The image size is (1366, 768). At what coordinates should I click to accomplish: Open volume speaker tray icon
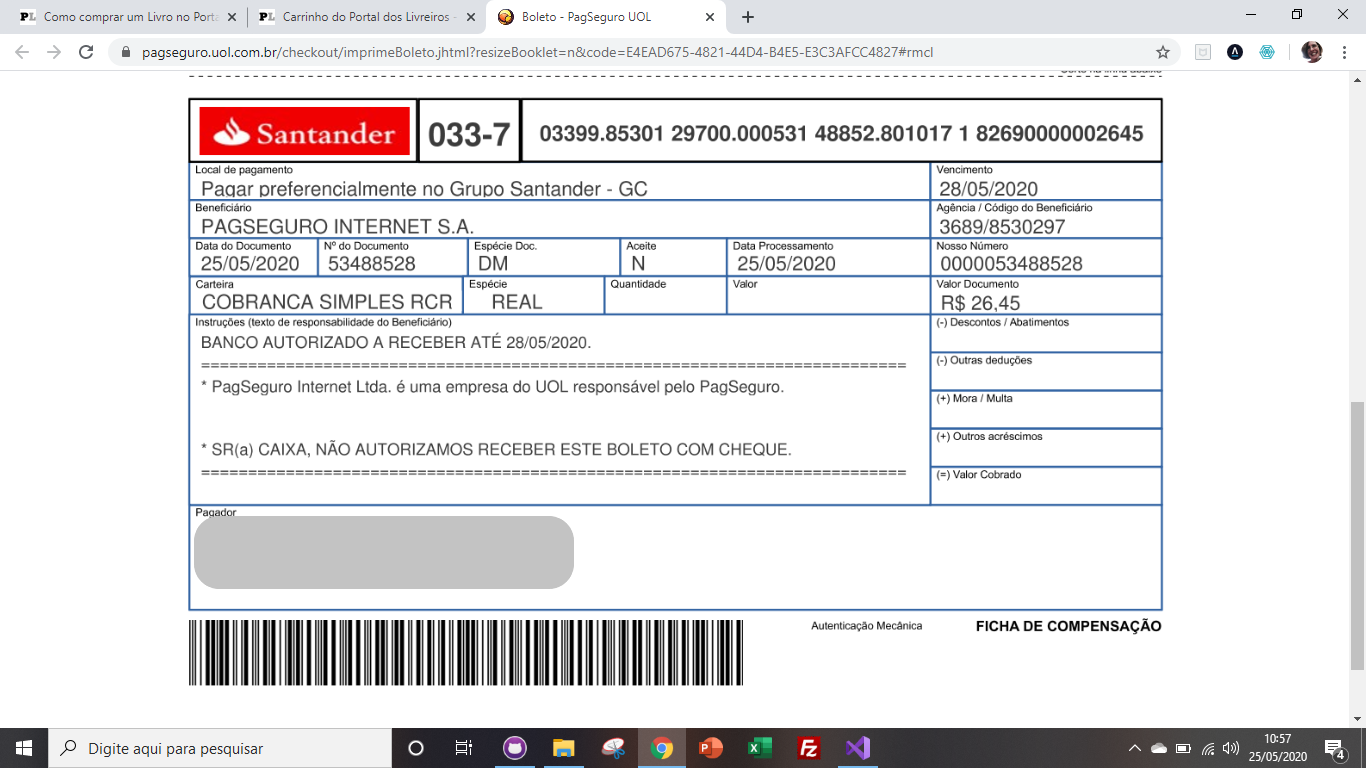tap(1231, 748)
